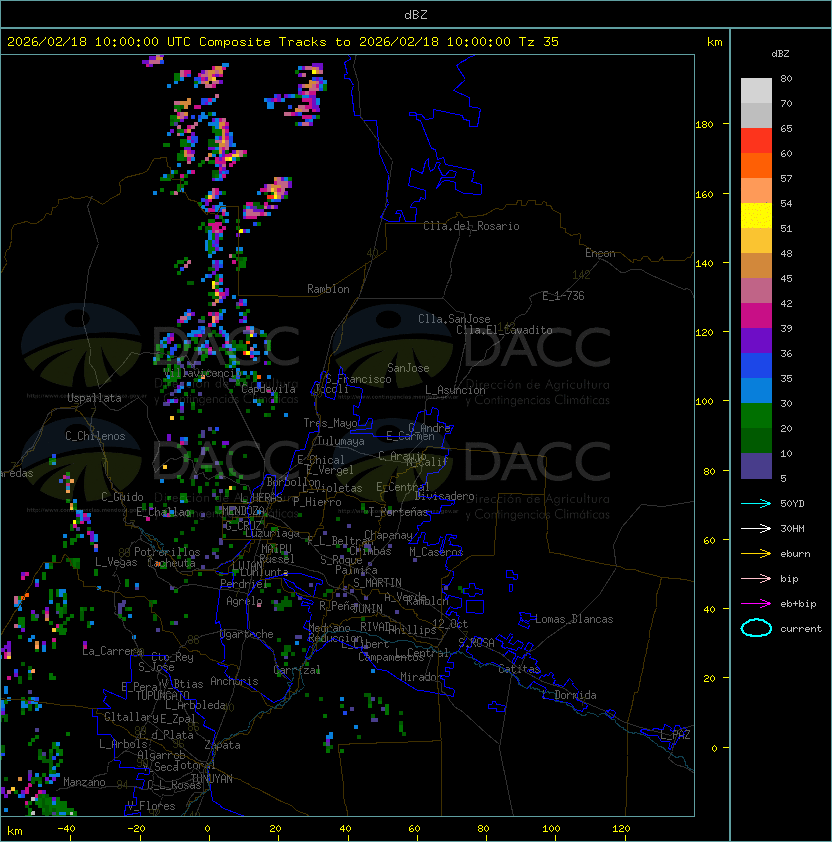Click the Catitas place label
This screenshot has width=832, height=842.
519,670
